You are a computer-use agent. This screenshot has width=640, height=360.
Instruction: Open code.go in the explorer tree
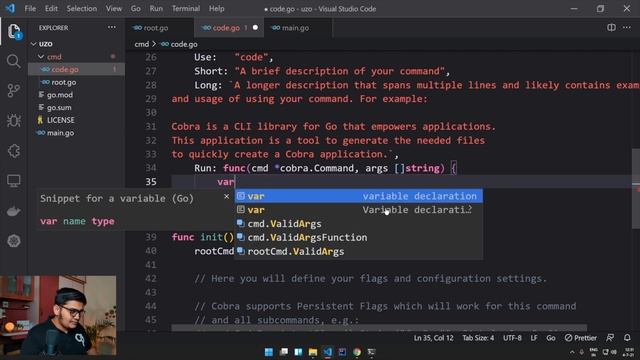pos(77,69)
